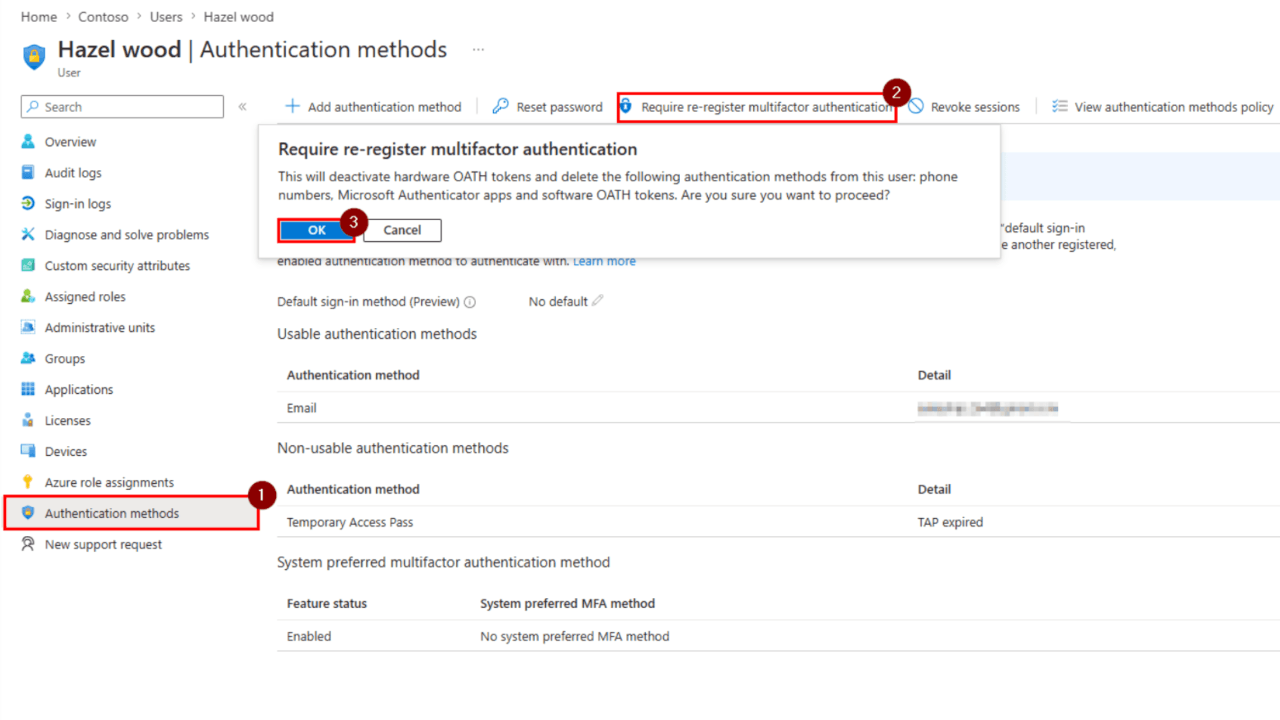
Task: Edit default sign-in method with pencil icon
Action: [598, 301]
